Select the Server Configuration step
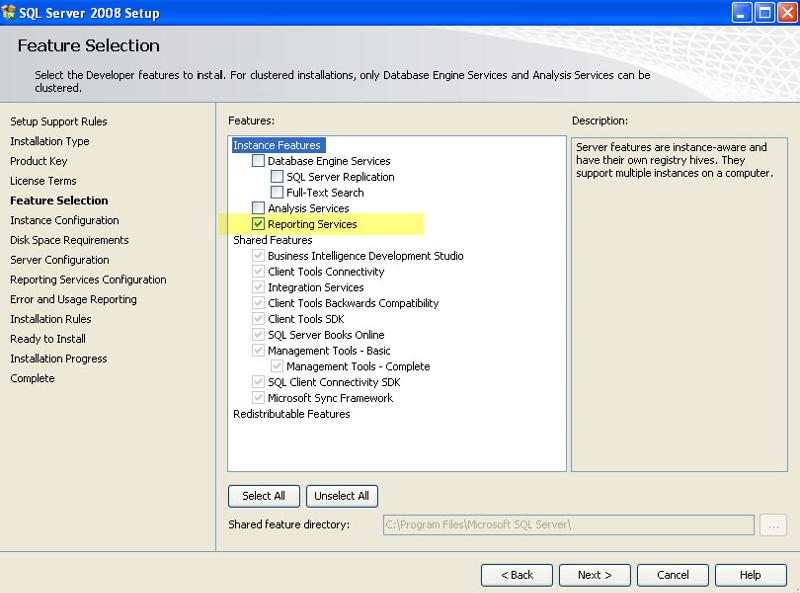 point(60,260)
